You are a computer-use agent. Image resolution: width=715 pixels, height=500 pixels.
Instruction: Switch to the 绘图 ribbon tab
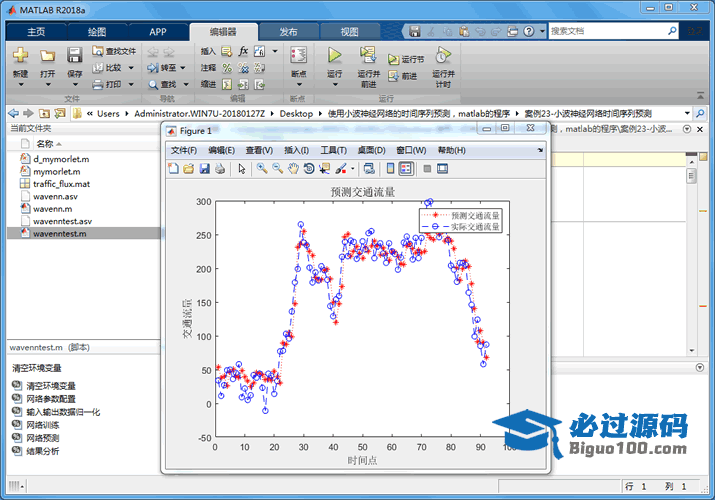(96, 31)
